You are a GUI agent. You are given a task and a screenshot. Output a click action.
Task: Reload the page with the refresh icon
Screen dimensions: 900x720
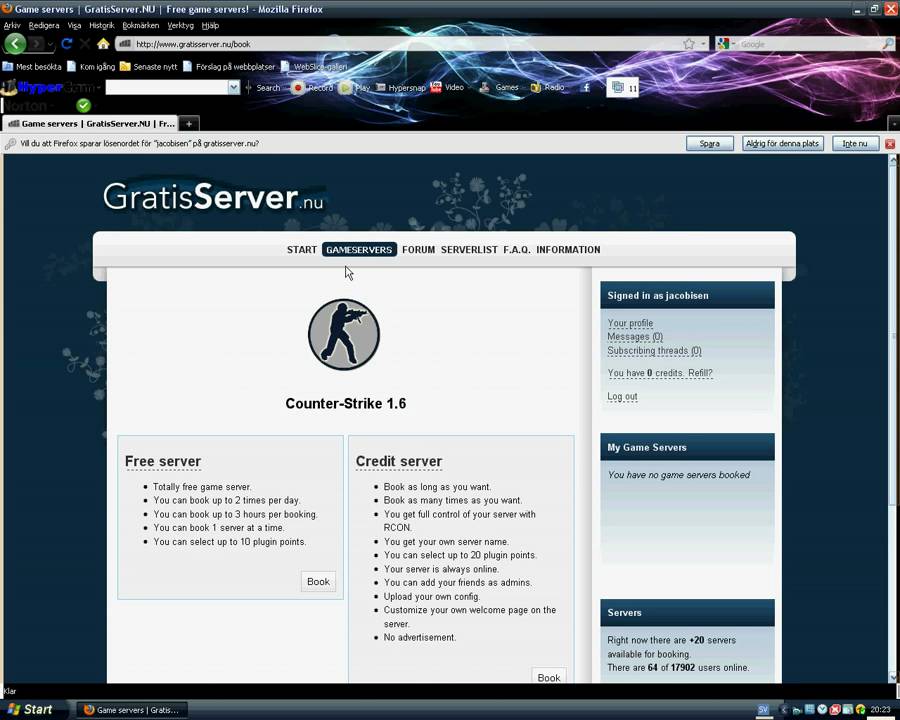click(67, 44)
